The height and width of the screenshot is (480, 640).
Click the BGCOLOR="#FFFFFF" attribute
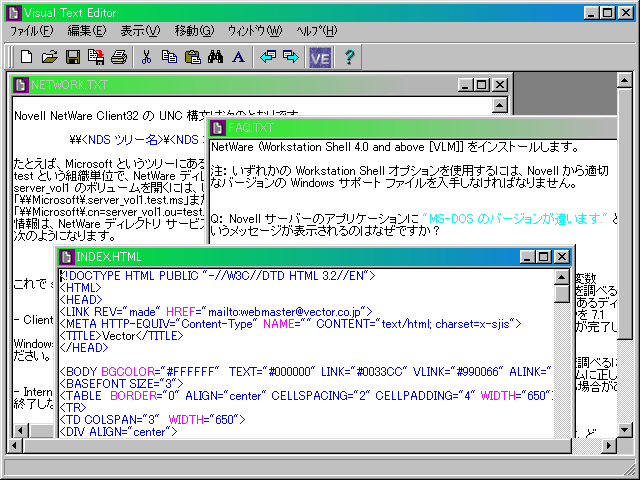click(x=160, y=372)
